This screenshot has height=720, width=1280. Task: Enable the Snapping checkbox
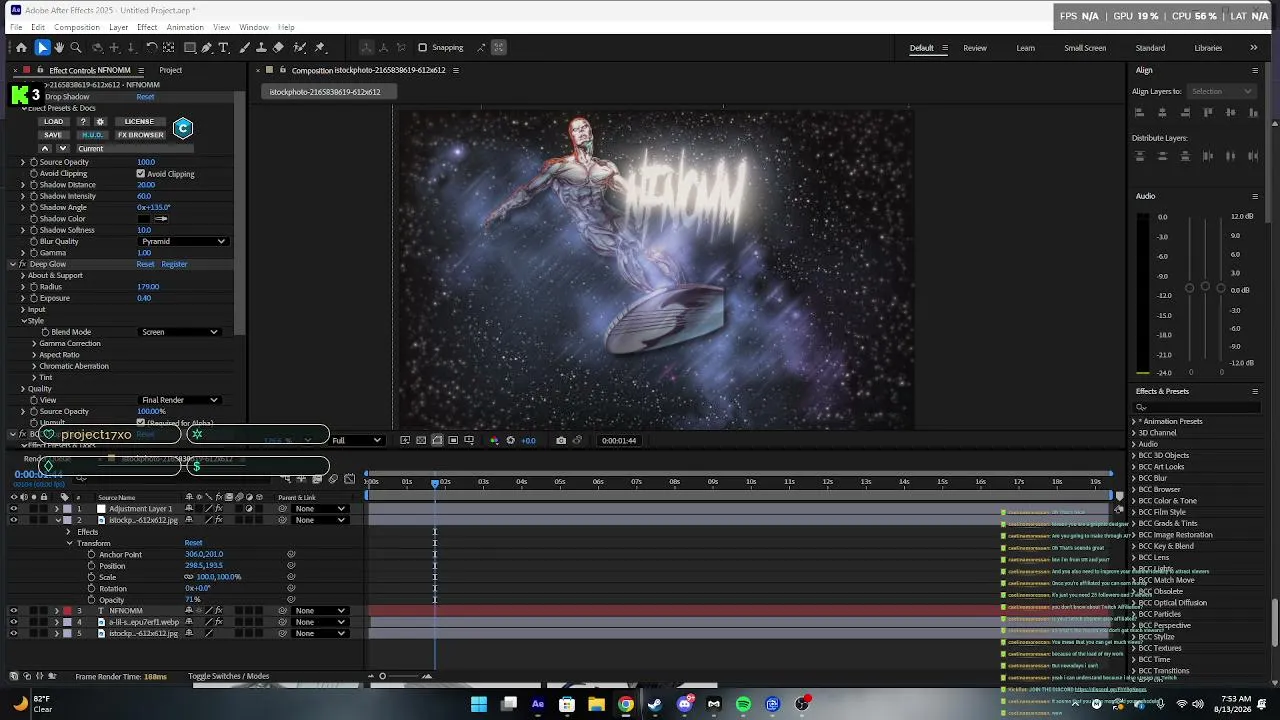[x=422, y=47]
